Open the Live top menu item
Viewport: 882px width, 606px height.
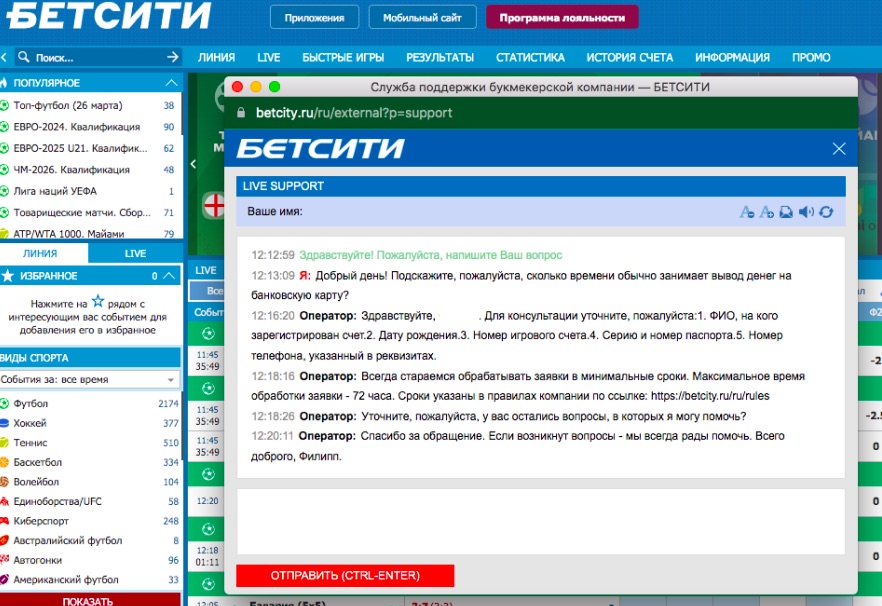[268, 57]
